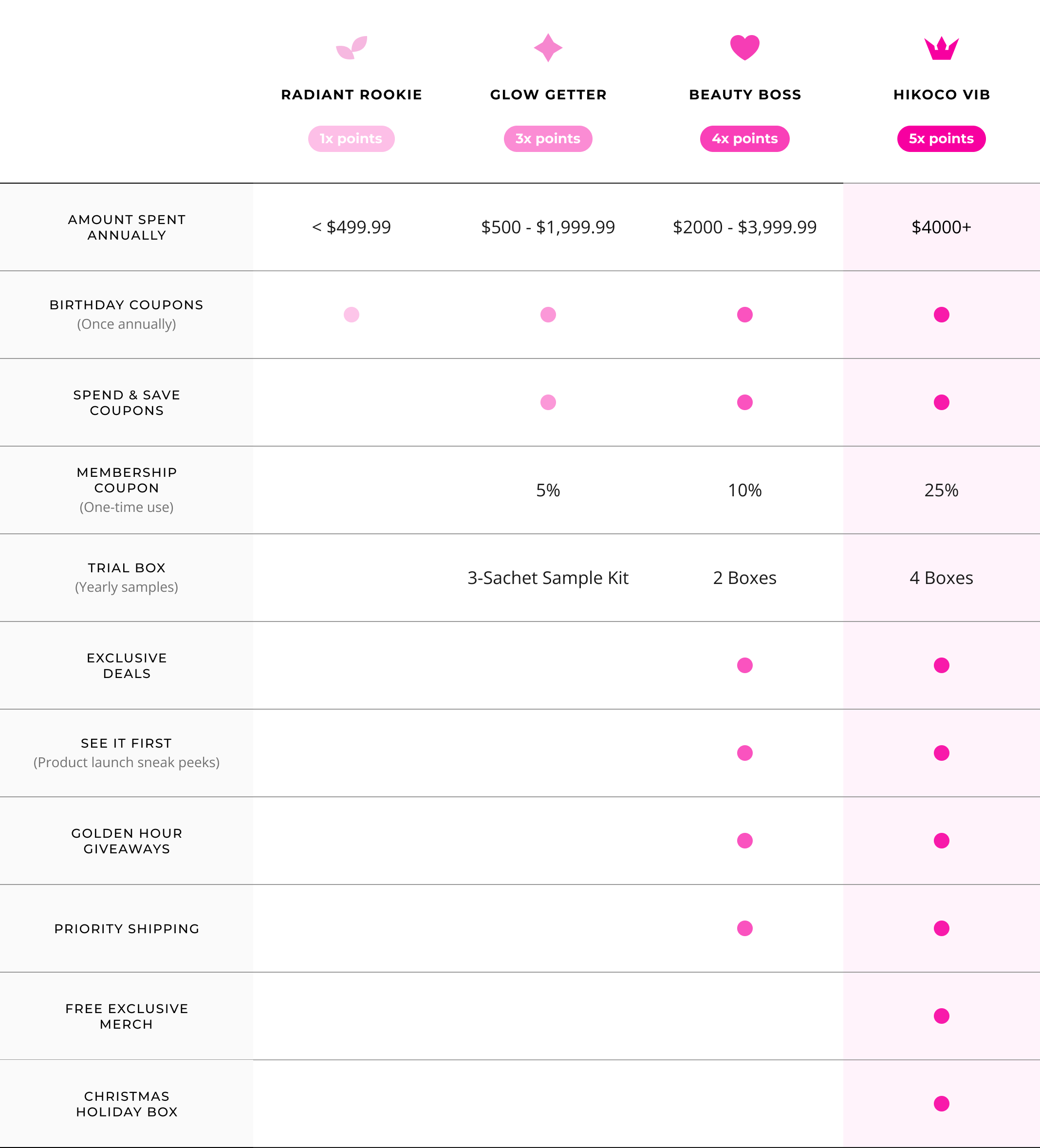Select the 3x points badge

click(x=548, y=139)
